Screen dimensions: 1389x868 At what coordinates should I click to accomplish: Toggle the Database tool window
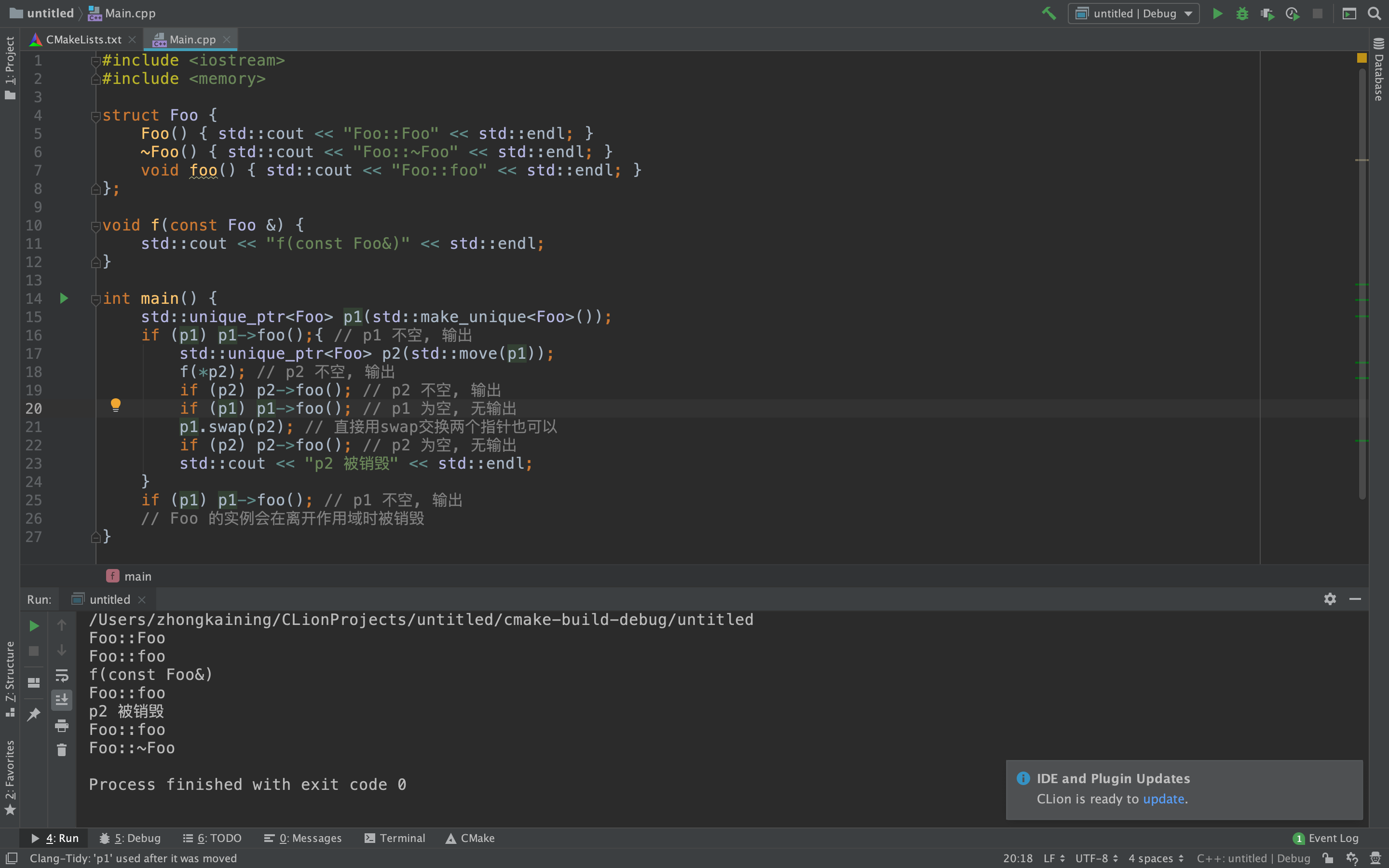(1379, 69)
